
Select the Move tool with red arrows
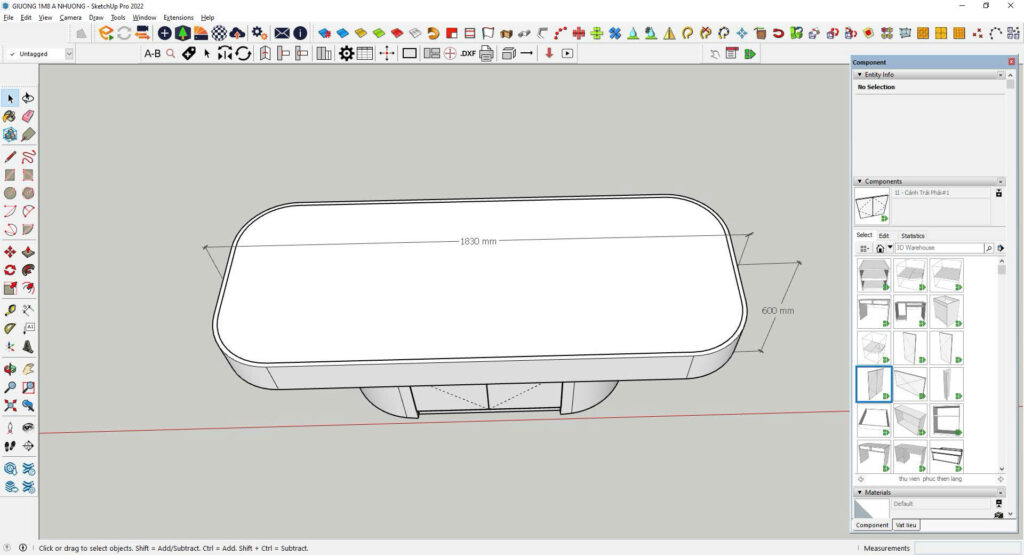click(10, 252)
